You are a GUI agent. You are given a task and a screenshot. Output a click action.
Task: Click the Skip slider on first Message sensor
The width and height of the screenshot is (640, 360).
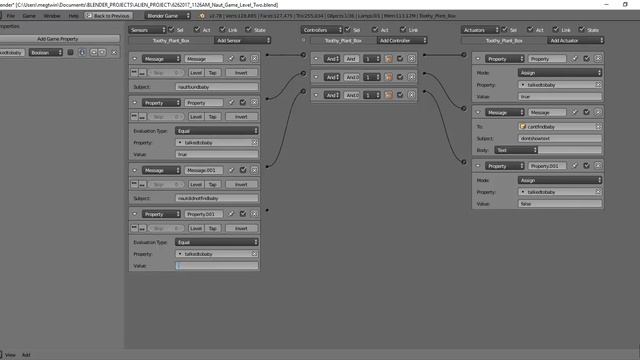point(166,73)
